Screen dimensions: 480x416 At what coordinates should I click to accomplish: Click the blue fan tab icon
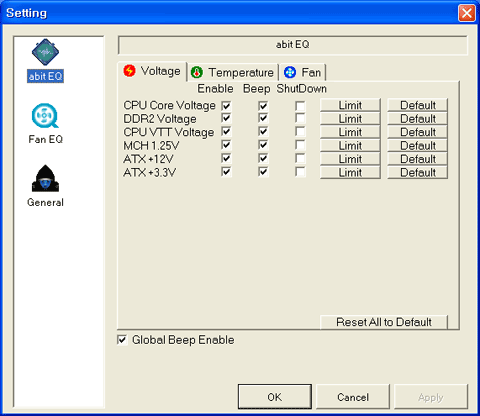(x=290, y=72)
